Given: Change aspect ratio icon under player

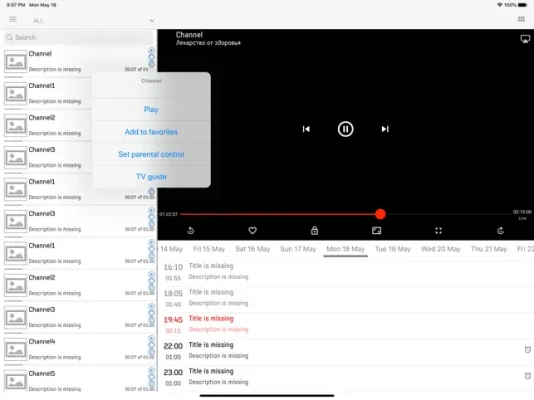Looking at the screenshot, I should [x=376, y=230].
